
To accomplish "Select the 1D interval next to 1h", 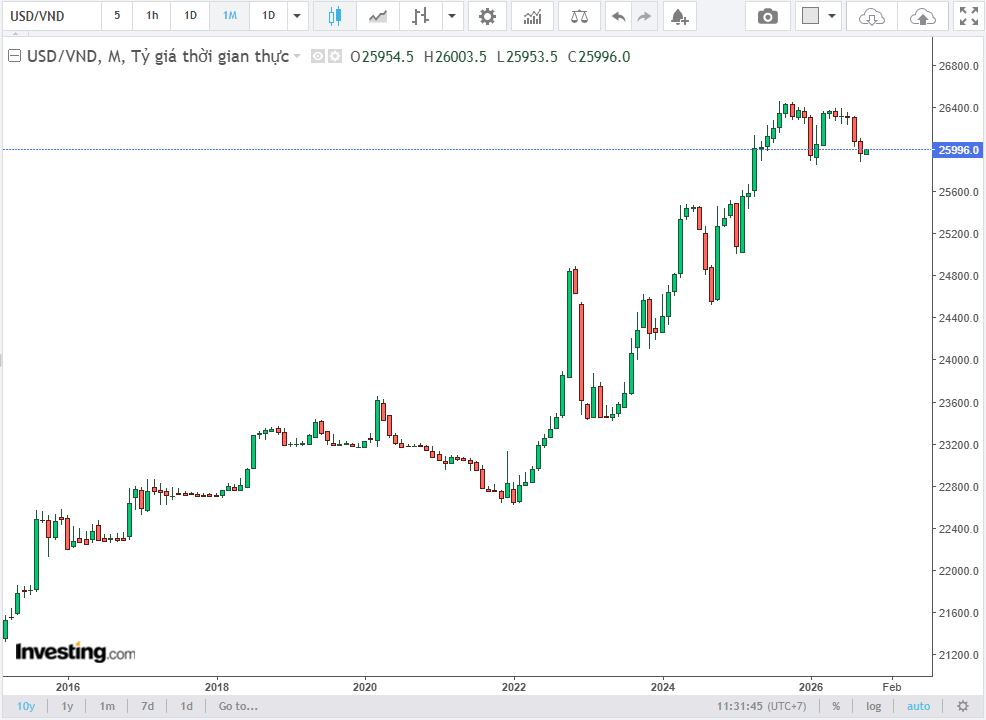I will click(x=191, y=15).
